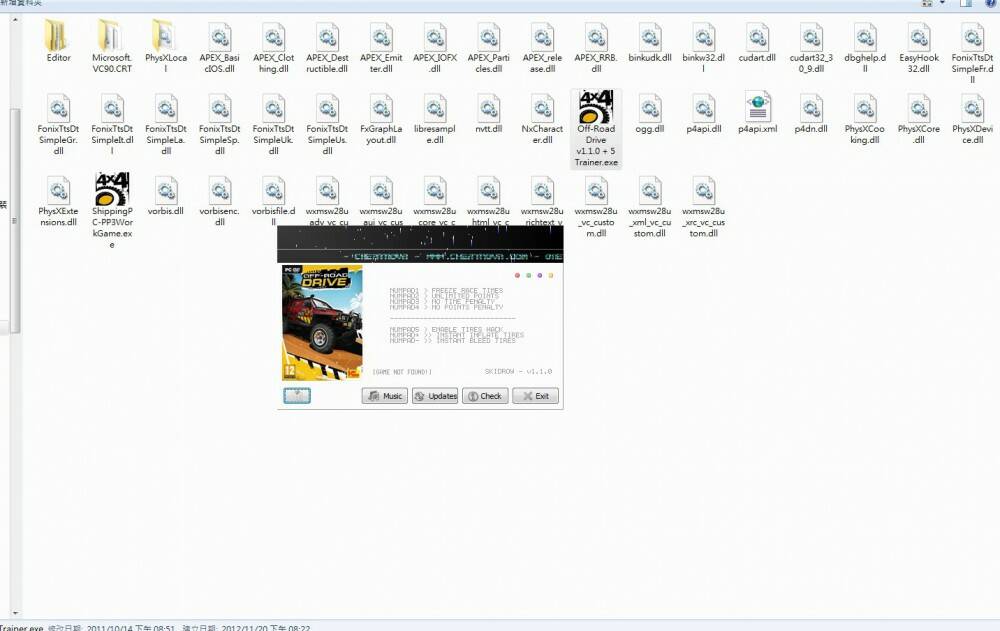
Task: Select the ogg.dll file
Action: tap(649, 113)
